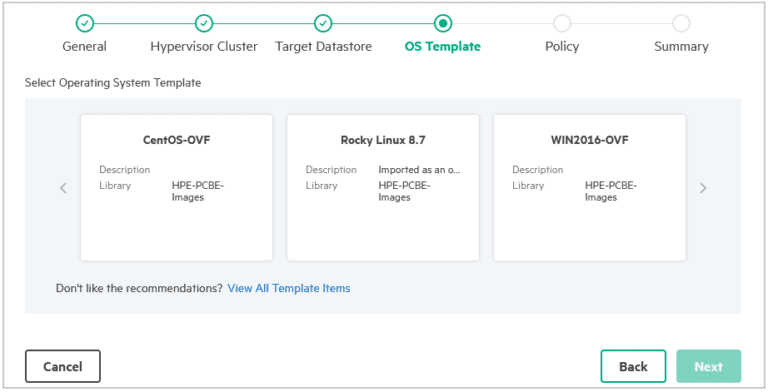The width and height of the screenshot is (768, 392).
Task: Select the WIN2016-OVF template card
Action: (590, 188)
